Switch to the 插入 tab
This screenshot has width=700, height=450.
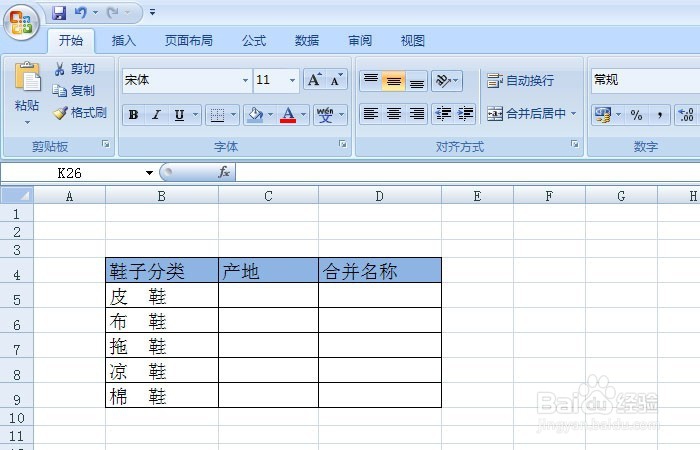tap(124, 41)
